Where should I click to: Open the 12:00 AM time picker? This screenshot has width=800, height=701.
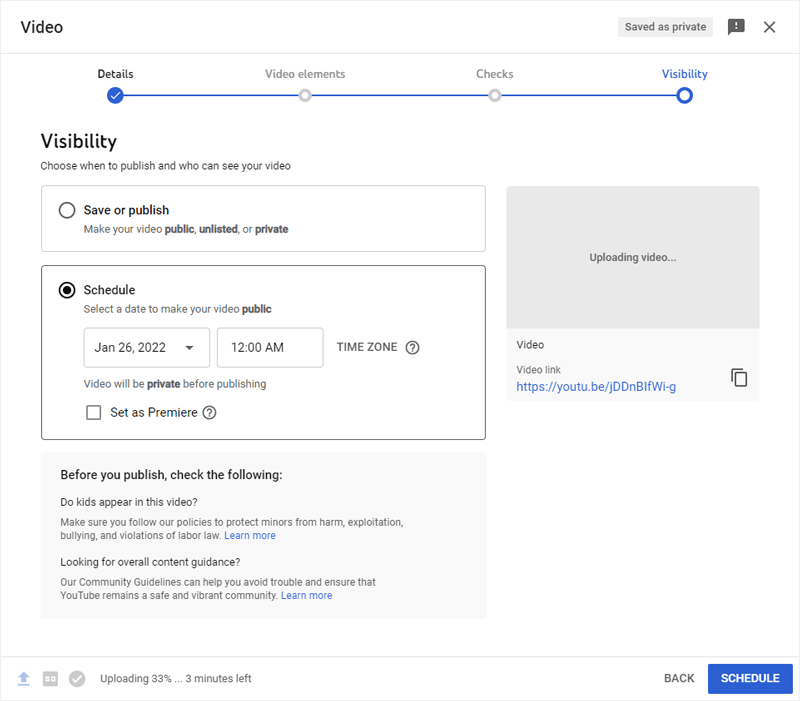click(270, 347)
